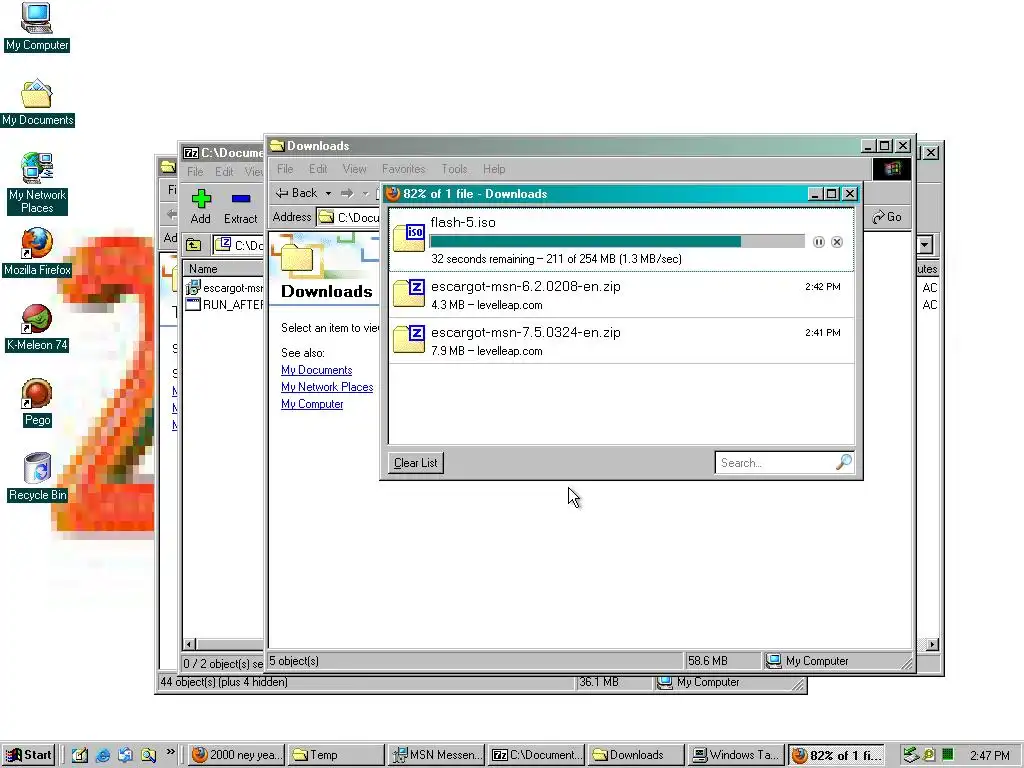Select escargot-msn-6.2.0208-en.zip file name
This screenshot has width=1024, height=768.
pyautogui.click(x=526, y=287)
